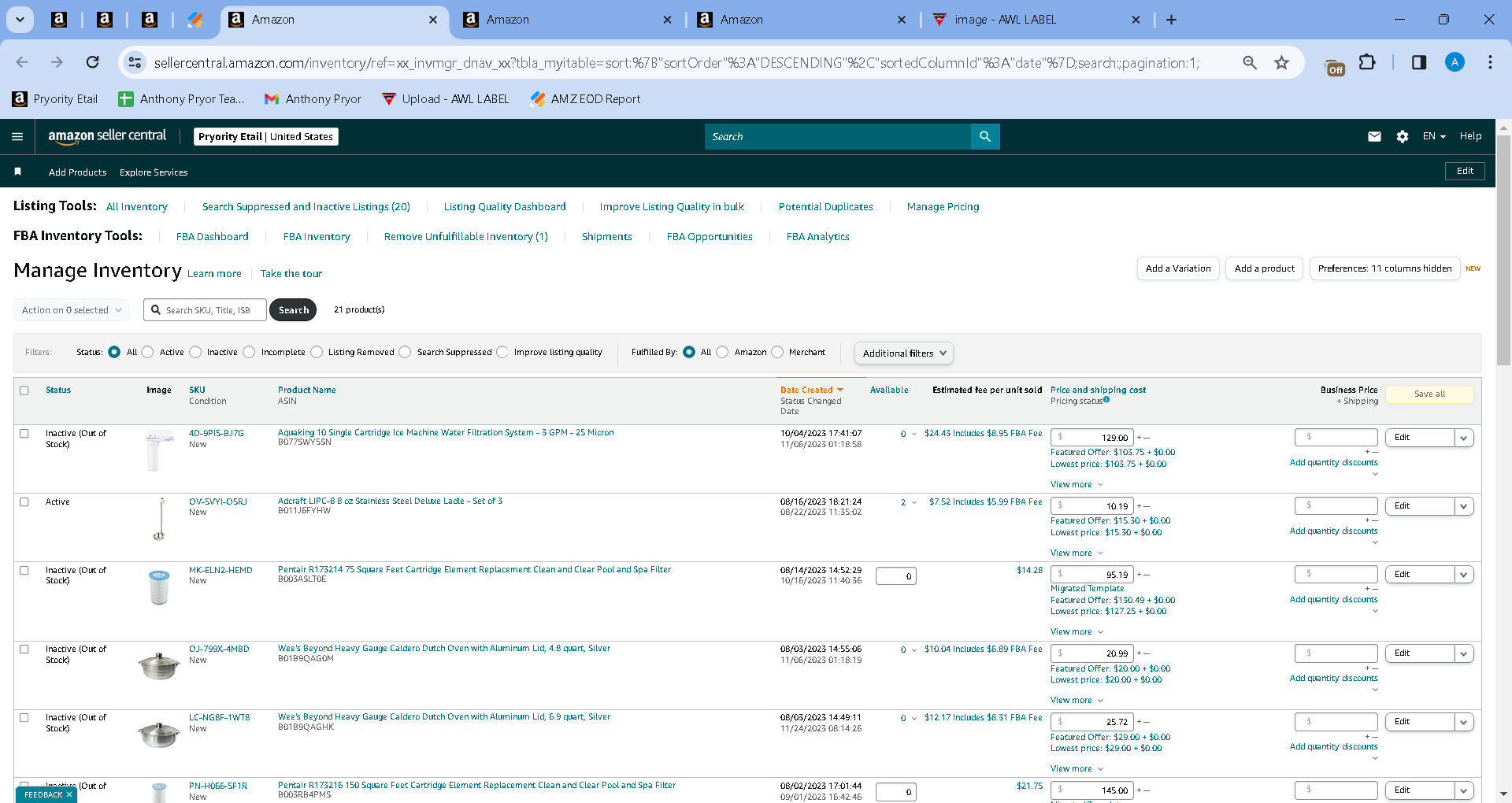This screenshot has height=803, width=1512.
Task: Open the Aquaking water filtration product thumbnail
Action: 159,450
